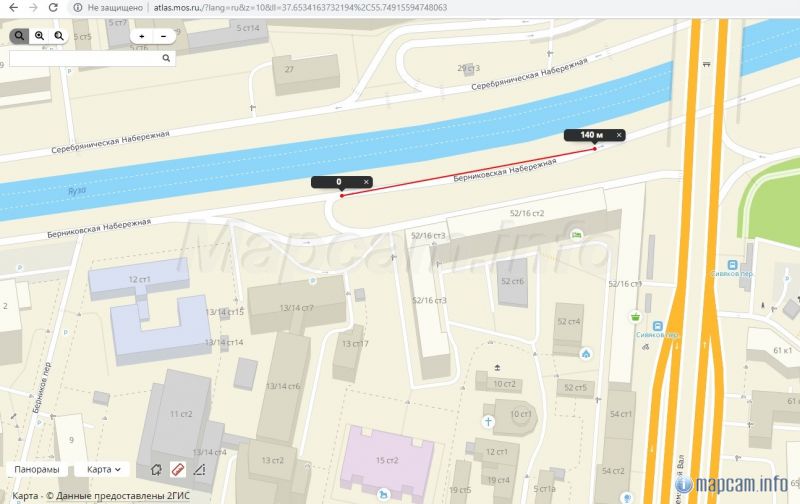Zoom in with the plus button
800x504 pixels.
pos(142,36)
